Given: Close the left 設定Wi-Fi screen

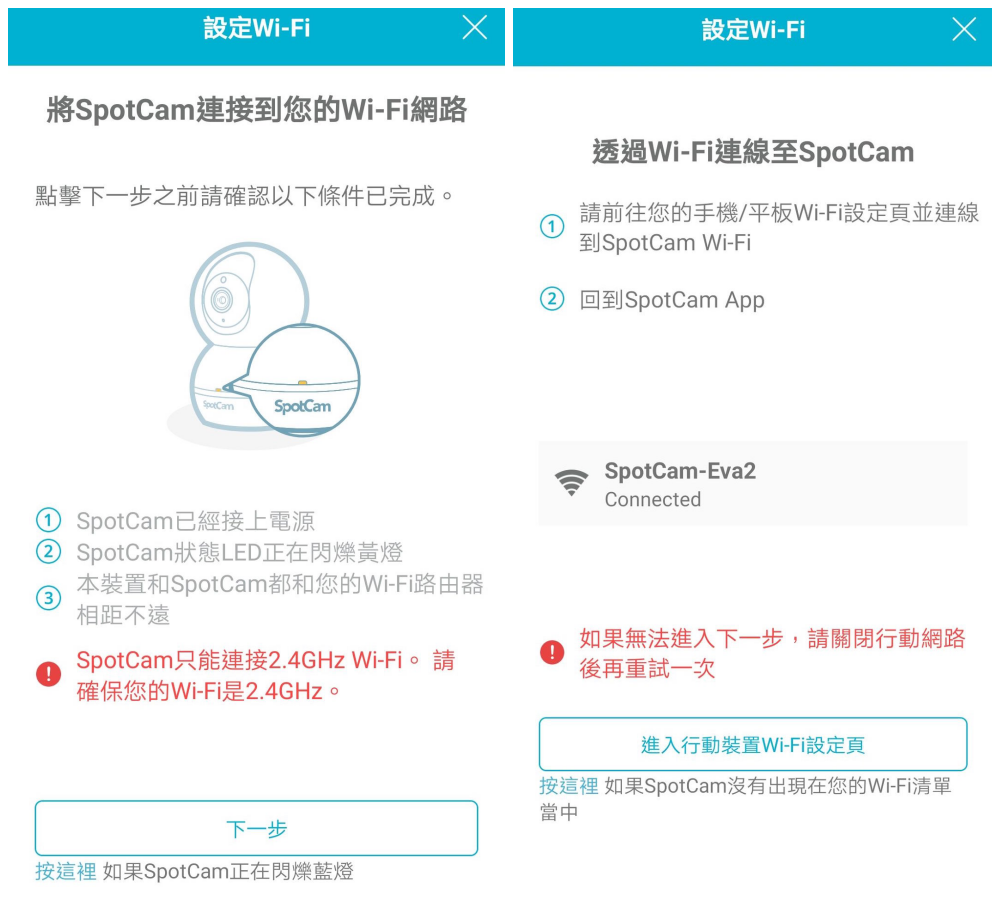Looking at the screenshot, I should 474,27.
